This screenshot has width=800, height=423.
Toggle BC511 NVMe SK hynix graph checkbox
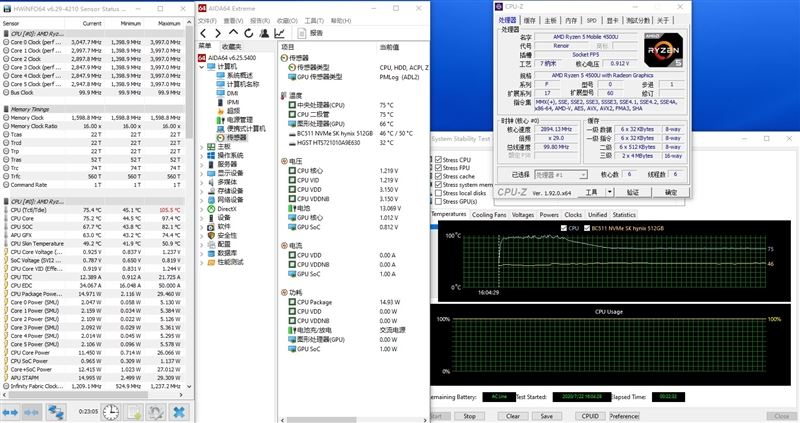click(587, 228)
